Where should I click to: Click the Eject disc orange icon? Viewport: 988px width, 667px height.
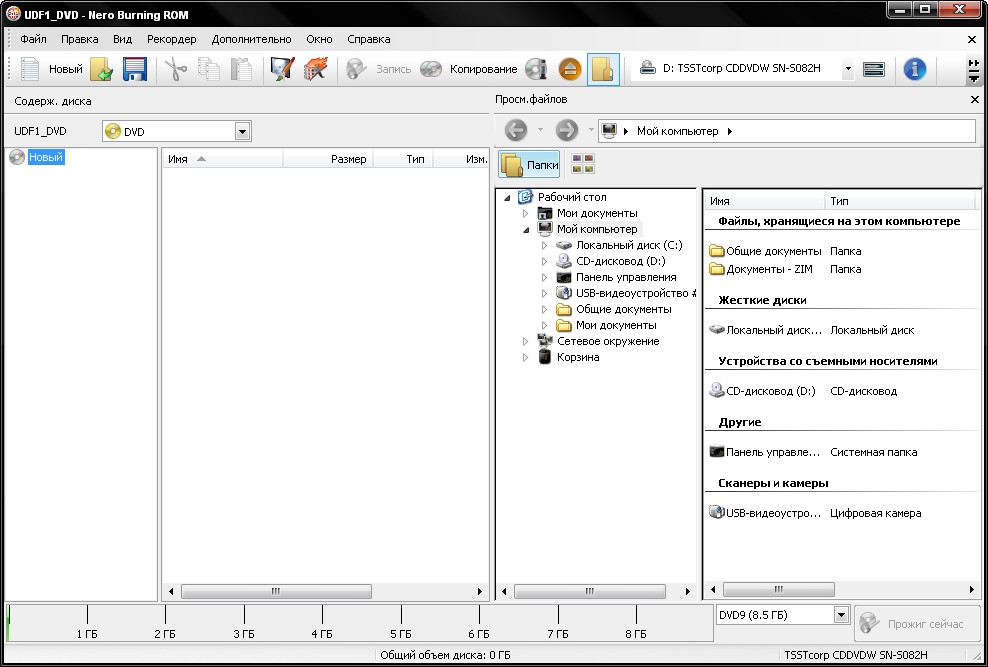569,69
